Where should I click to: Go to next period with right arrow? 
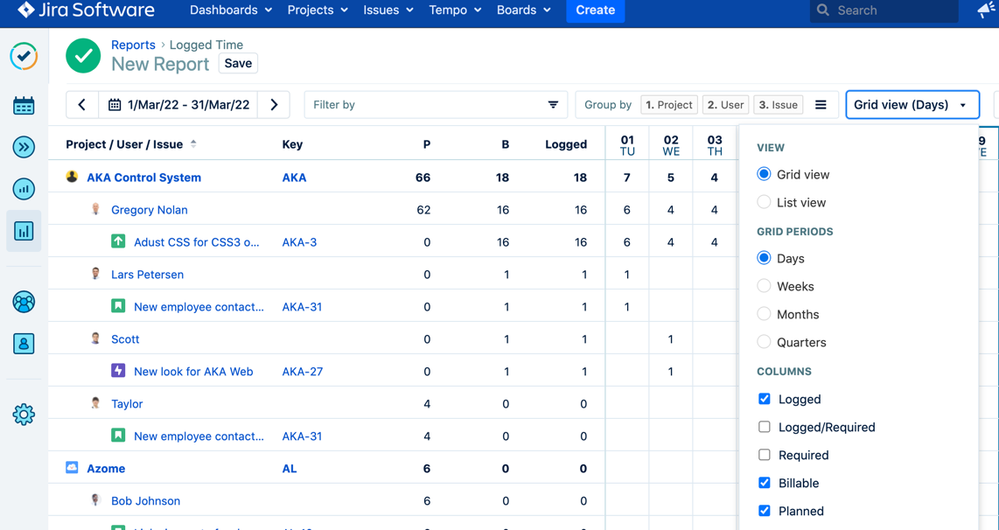click(274, 104)
